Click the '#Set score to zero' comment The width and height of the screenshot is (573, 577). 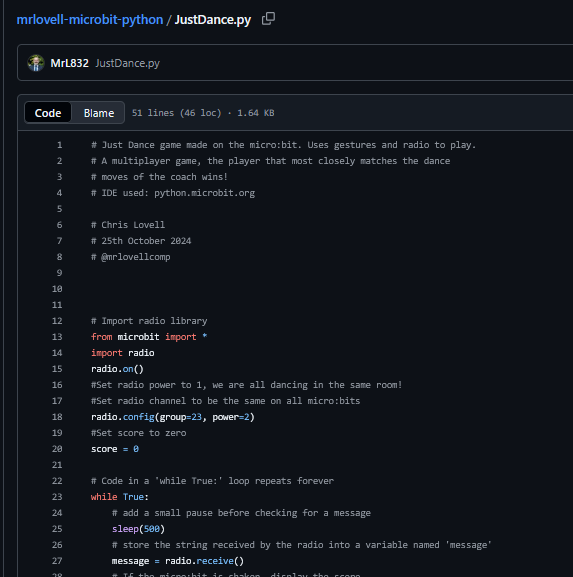click(138, 433)
